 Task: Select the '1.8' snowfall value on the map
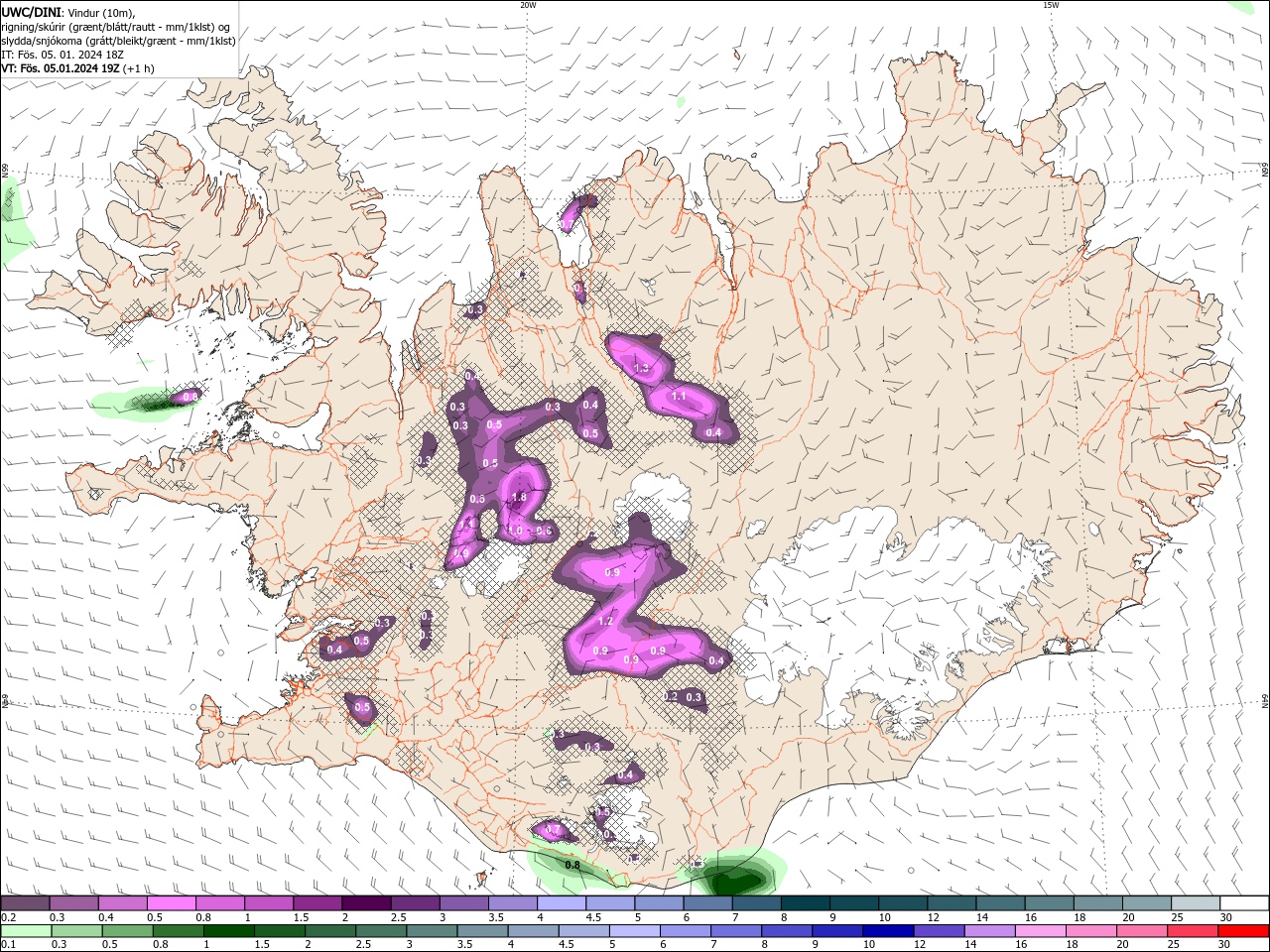[x=518, y=498]
